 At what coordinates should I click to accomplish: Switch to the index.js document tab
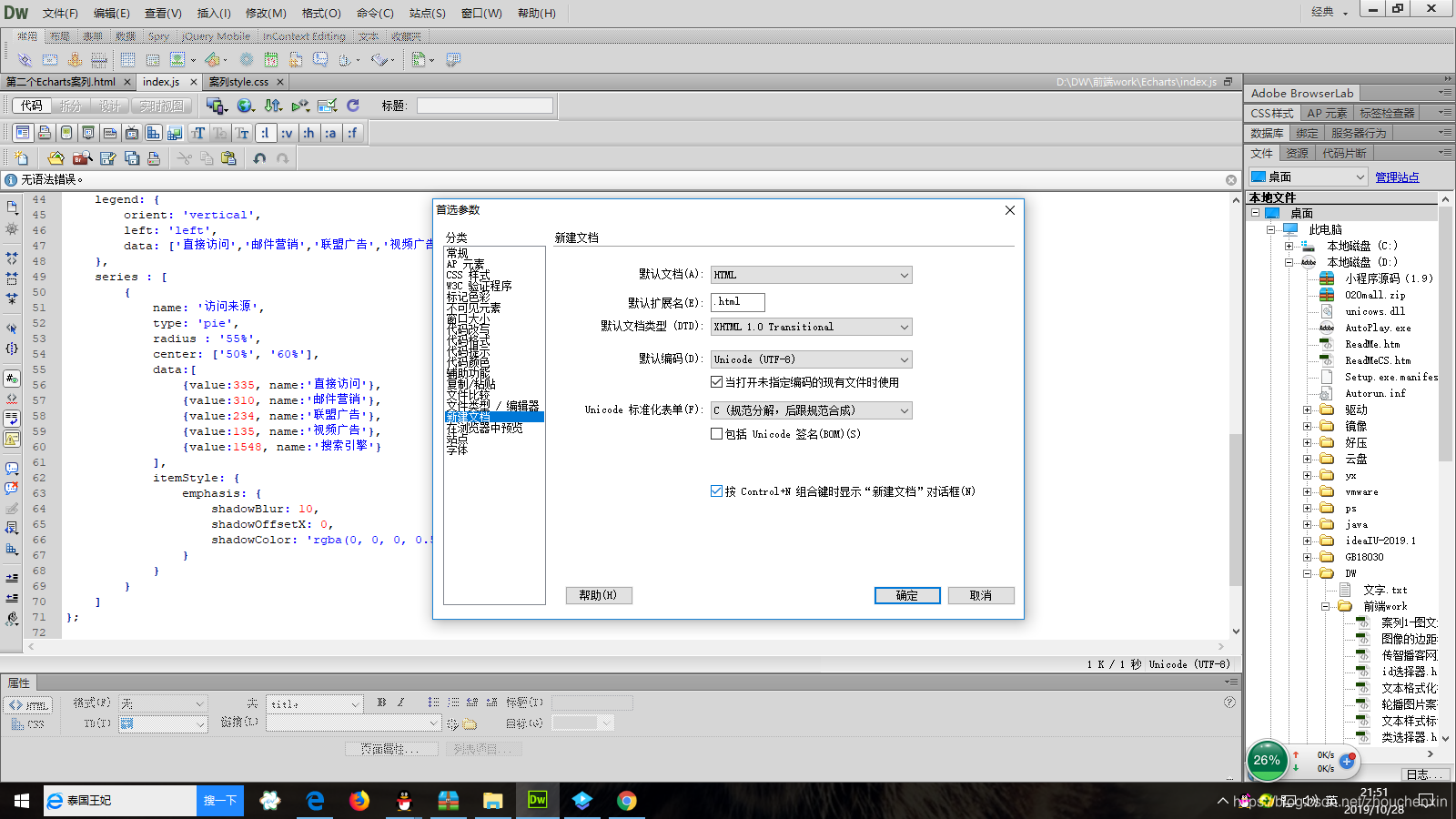[161, 82]
